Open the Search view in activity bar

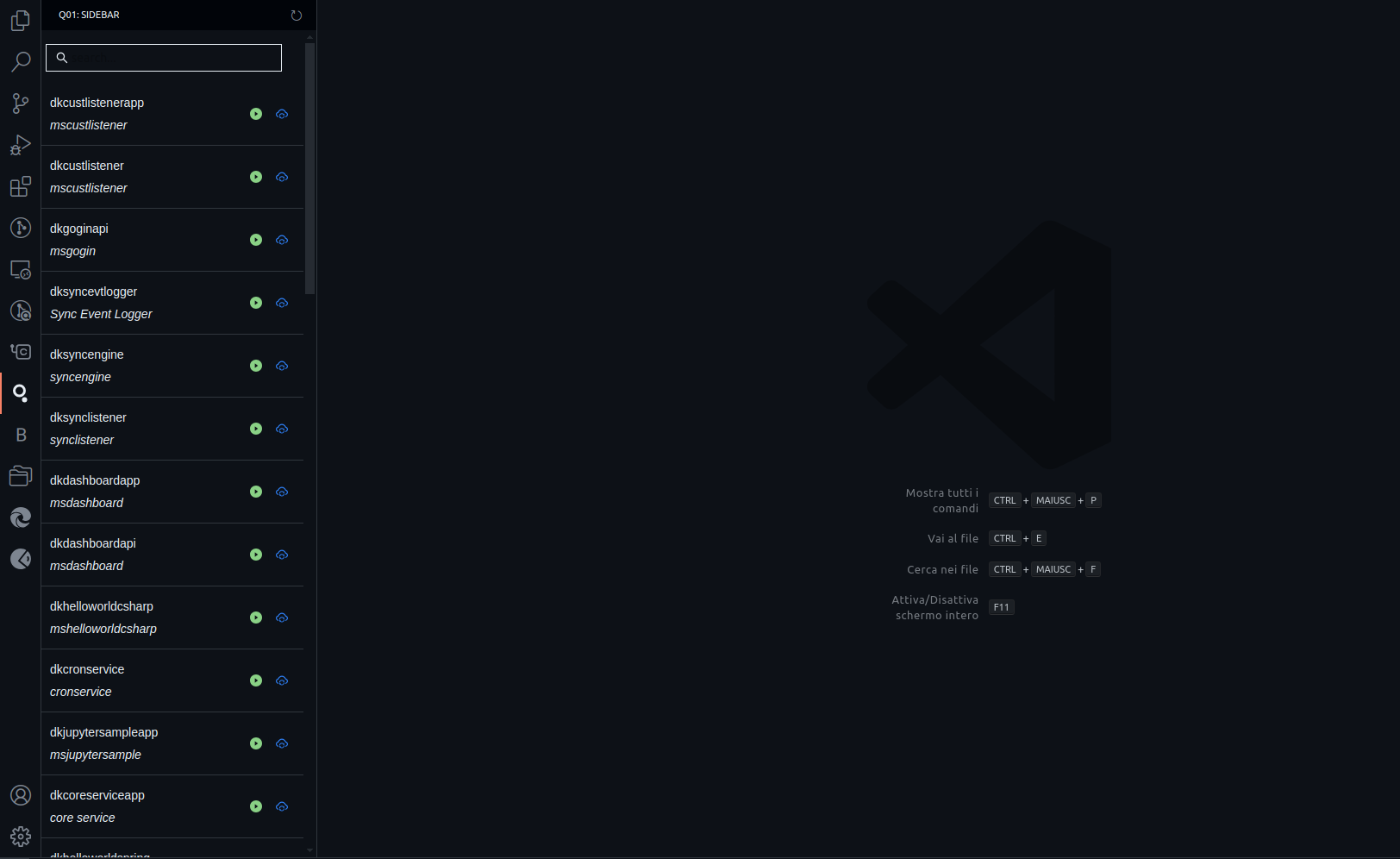21,62
